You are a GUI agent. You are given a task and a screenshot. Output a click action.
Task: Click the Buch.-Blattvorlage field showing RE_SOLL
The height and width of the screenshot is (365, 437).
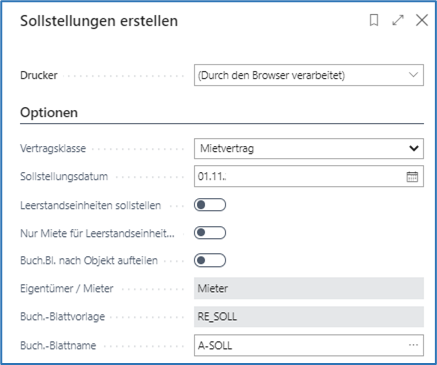pos(309,316)
